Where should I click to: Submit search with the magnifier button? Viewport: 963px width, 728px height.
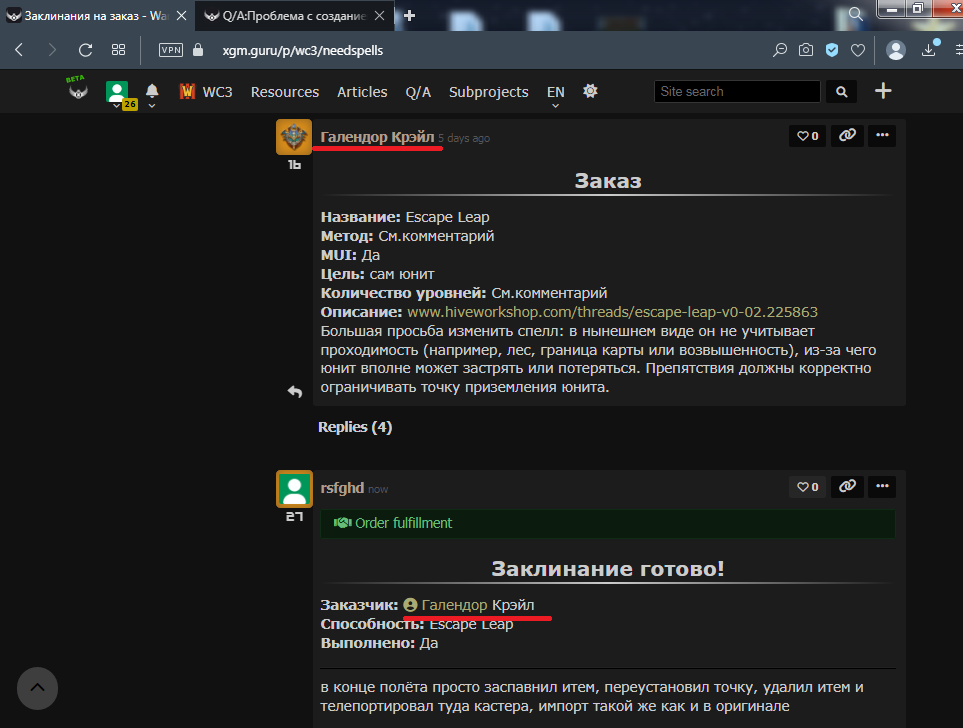[x=841, y=92]
